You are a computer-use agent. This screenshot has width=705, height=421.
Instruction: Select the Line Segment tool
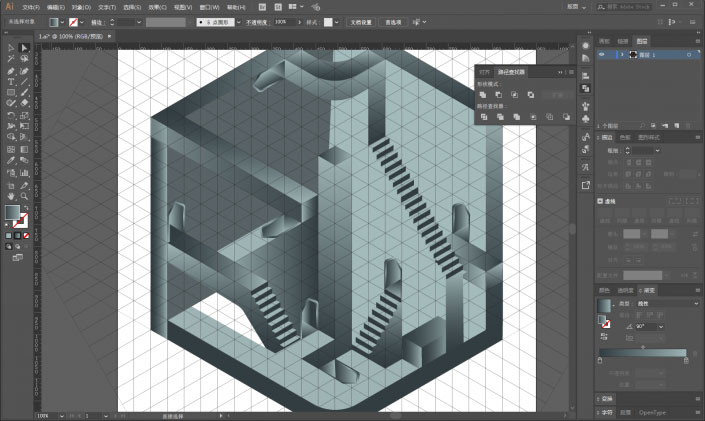[x=24, y=82]
